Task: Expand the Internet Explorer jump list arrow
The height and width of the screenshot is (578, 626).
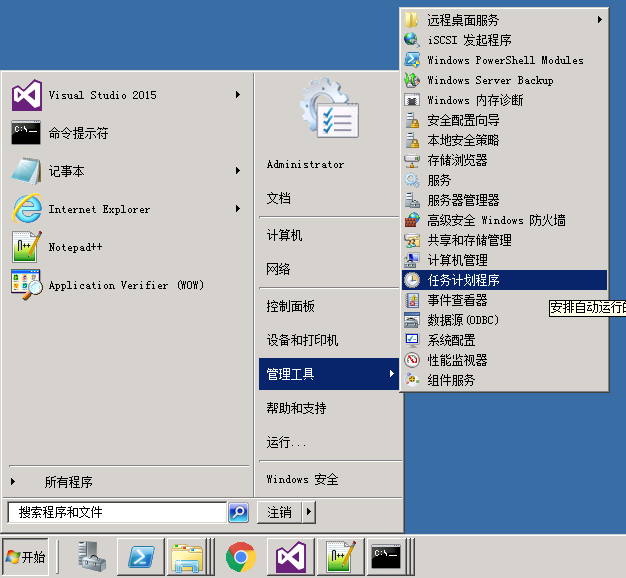Action: point(238,208)
